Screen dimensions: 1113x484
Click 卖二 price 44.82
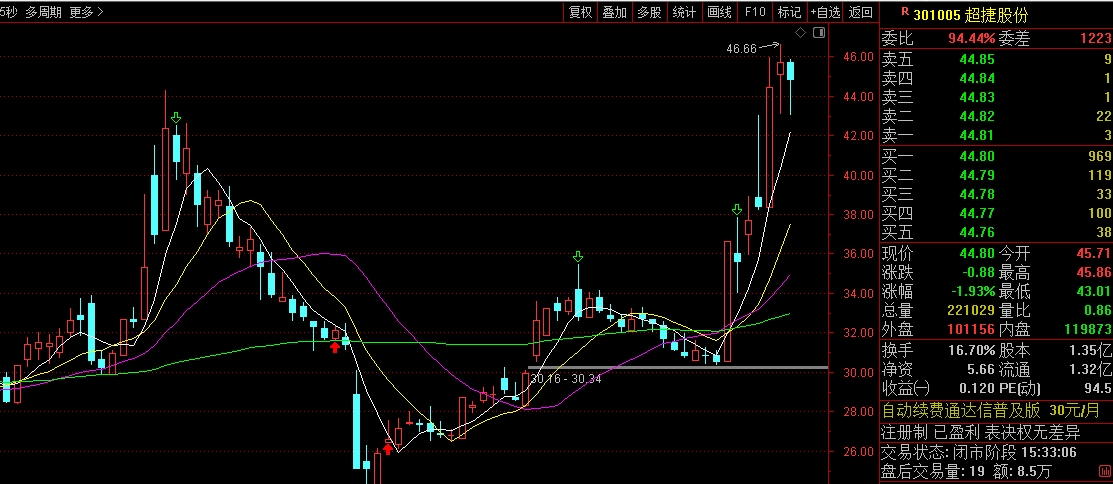[977, 117]
